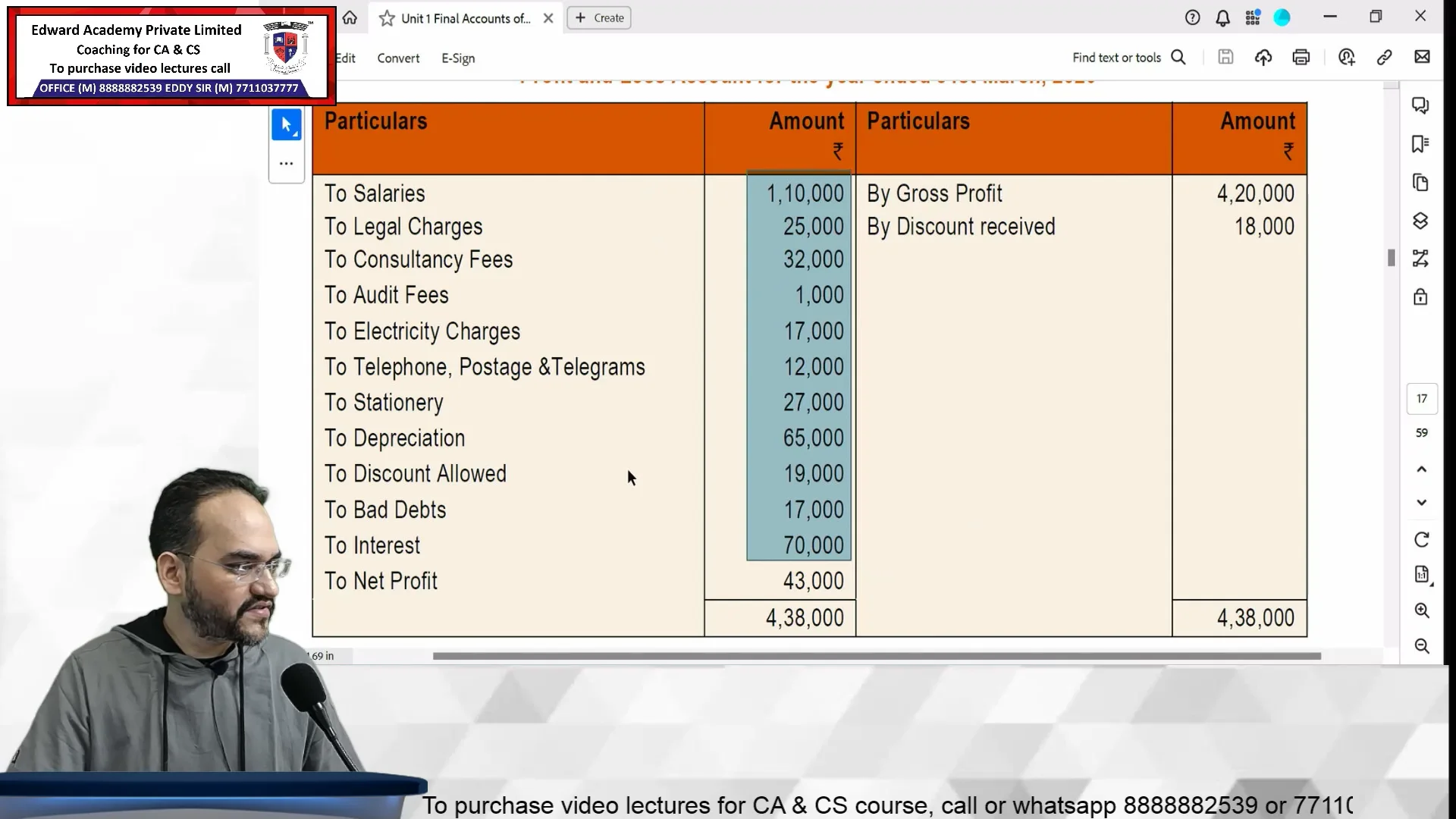This screenshot has width=1456, height=819.
Task: Open the attachments panel
Action: pyautogui.click(x=1421, y=183)
